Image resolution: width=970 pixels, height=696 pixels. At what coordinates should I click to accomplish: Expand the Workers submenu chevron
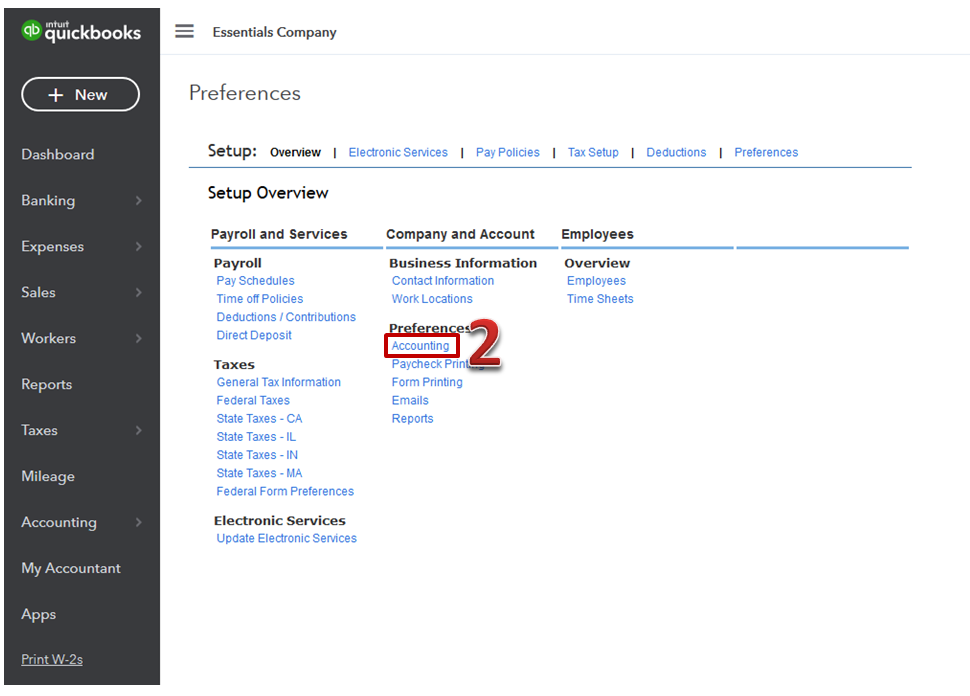[139, 338]
